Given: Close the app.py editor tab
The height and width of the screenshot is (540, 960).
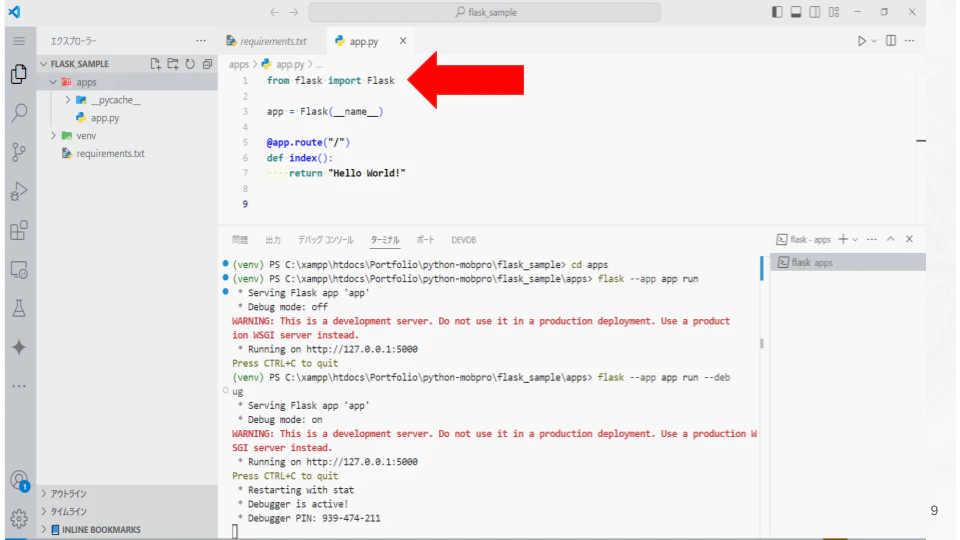Looking at the screenshot, I should [x=403, y=41].
